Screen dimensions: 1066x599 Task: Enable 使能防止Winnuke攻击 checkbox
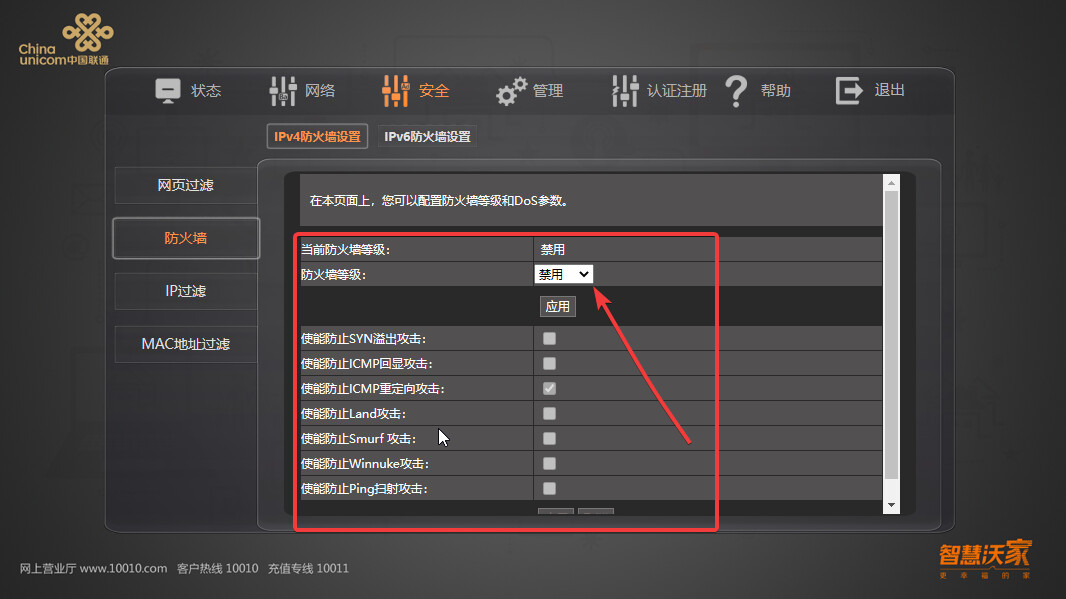pos(549,464)
